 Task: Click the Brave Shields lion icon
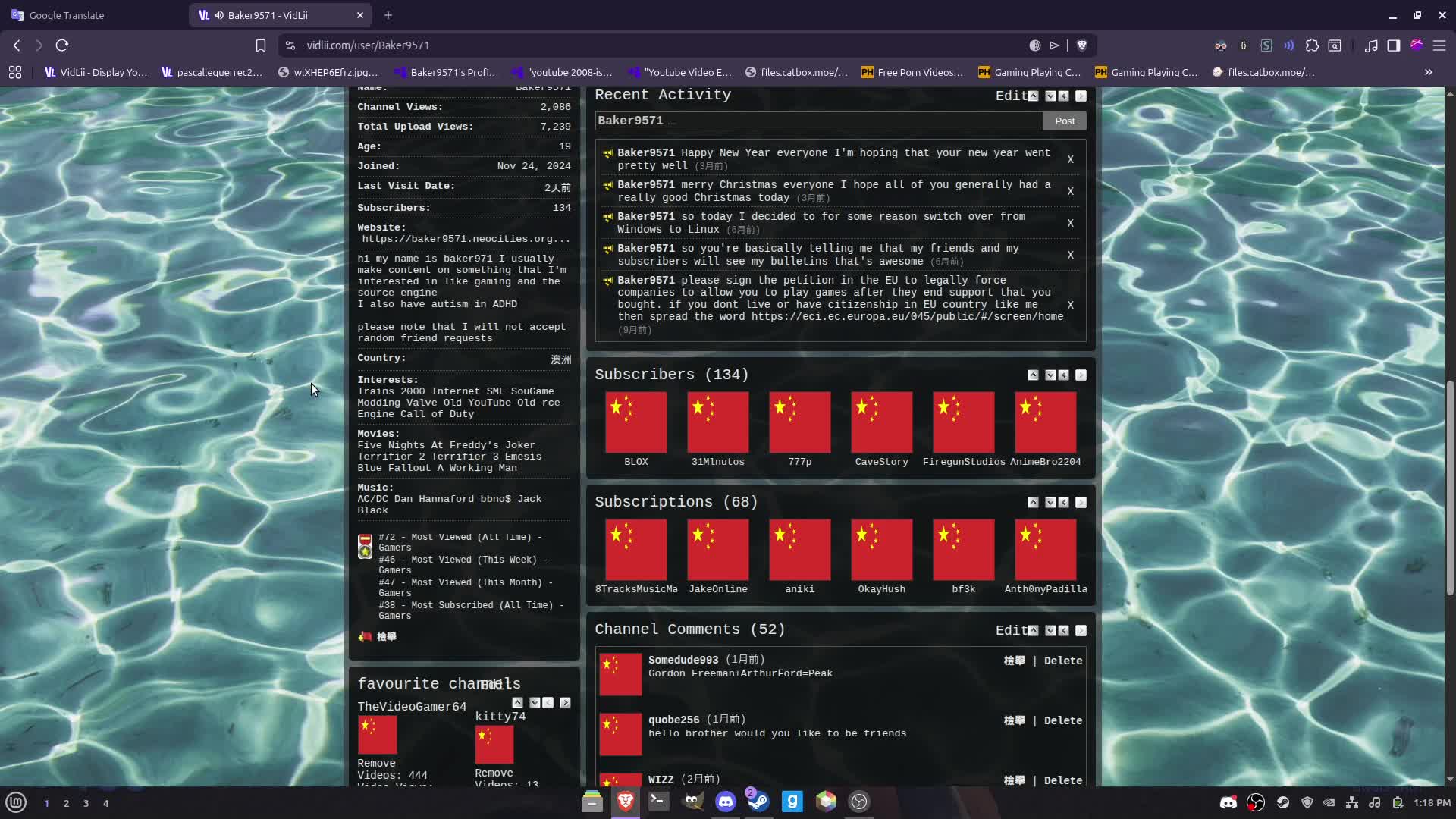[x=1081, y=45]
